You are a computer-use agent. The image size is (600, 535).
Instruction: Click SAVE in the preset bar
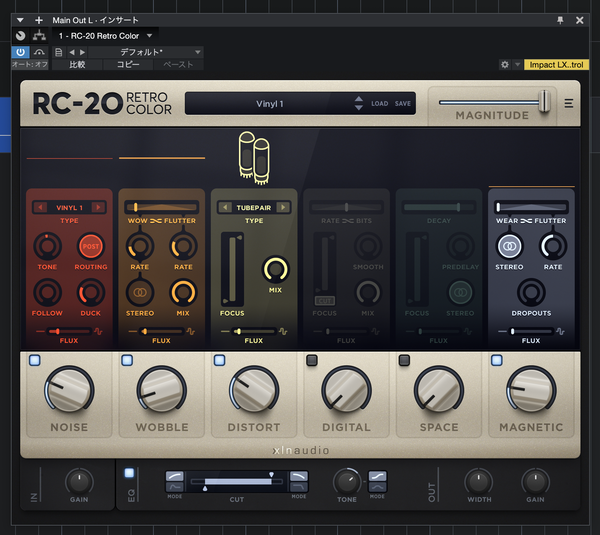[403, 103]
